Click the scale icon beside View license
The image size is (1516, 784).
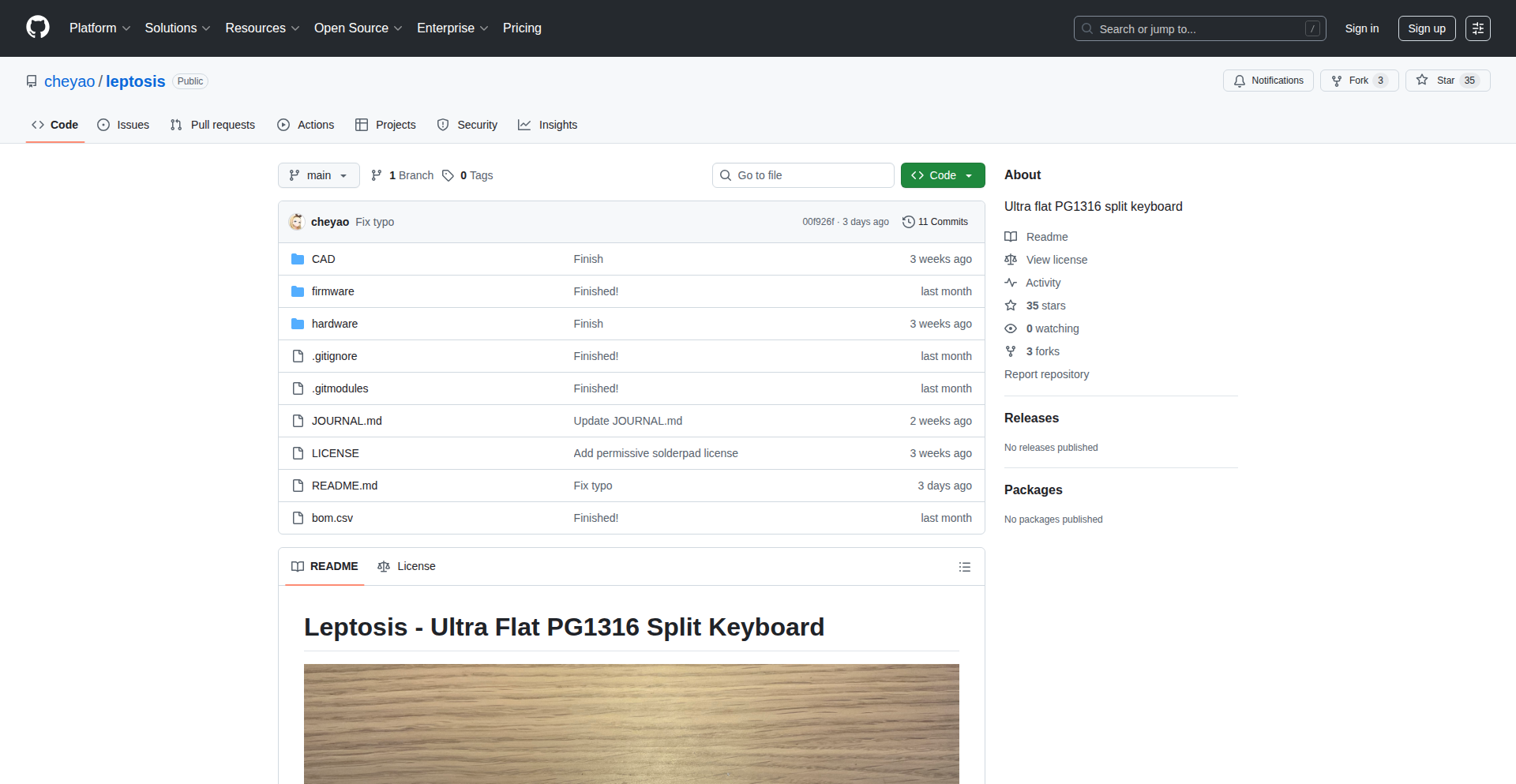pyautogui.click(x=1011, y=260)
